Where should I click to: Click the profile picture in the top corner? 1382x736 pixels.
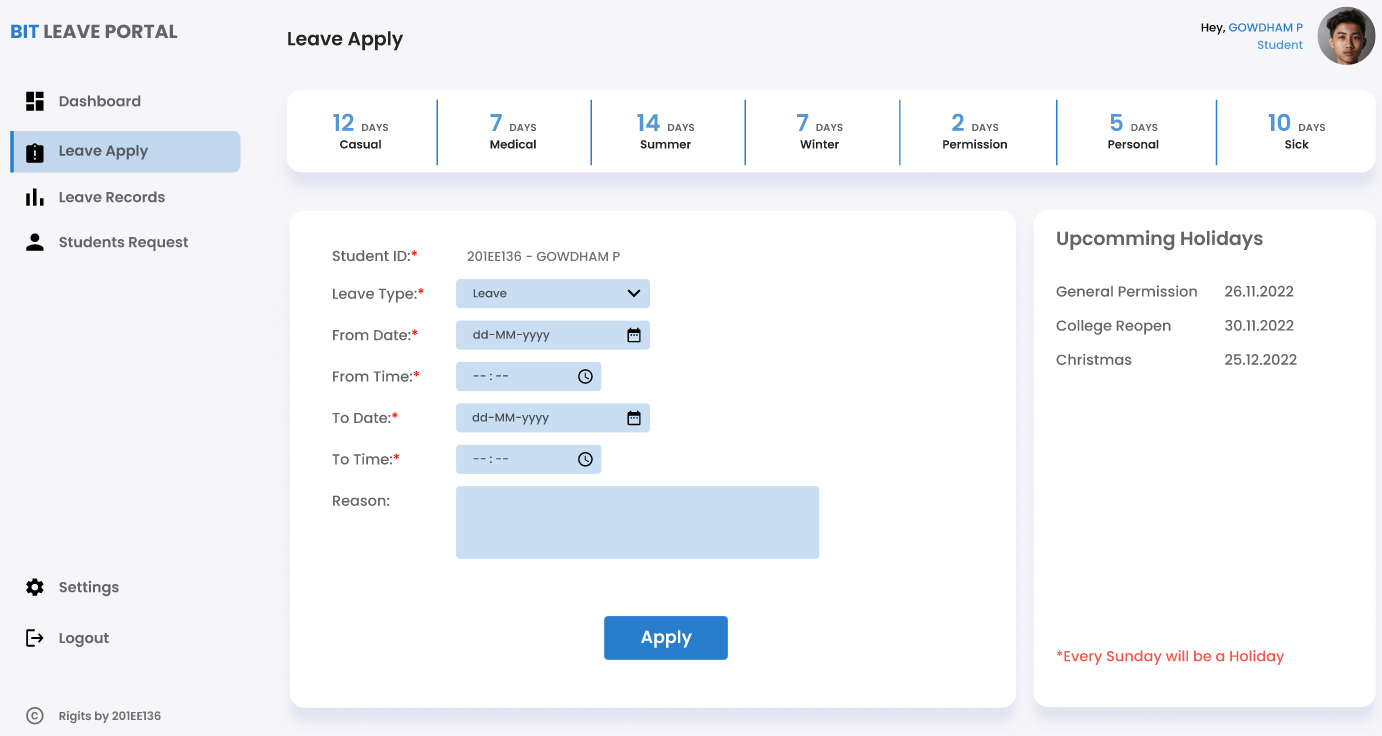click(1346, 35)
